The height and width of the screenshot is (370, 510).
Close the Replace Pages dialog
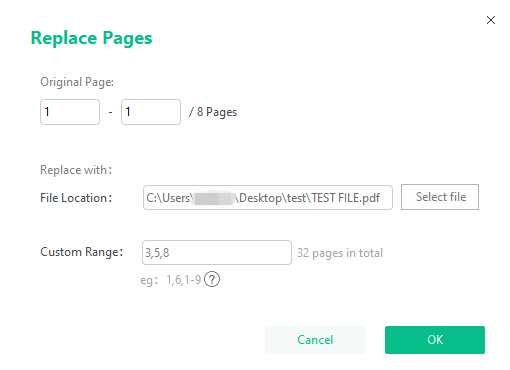[491, 20]
